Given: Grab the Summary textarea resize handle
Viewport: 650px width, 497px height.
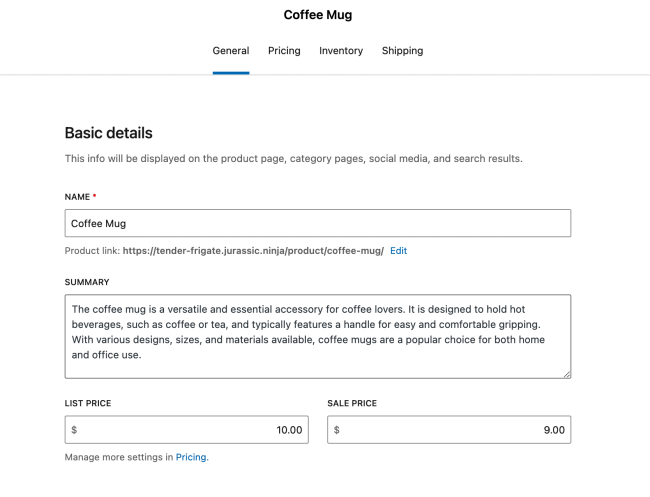Looking at the screenshot, I should [x=566, y=374].
